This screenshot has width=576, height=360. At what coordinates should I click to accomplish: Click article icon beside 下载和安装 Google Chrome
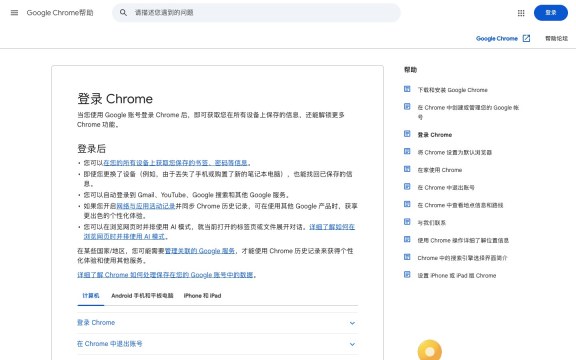click(407, 89)
